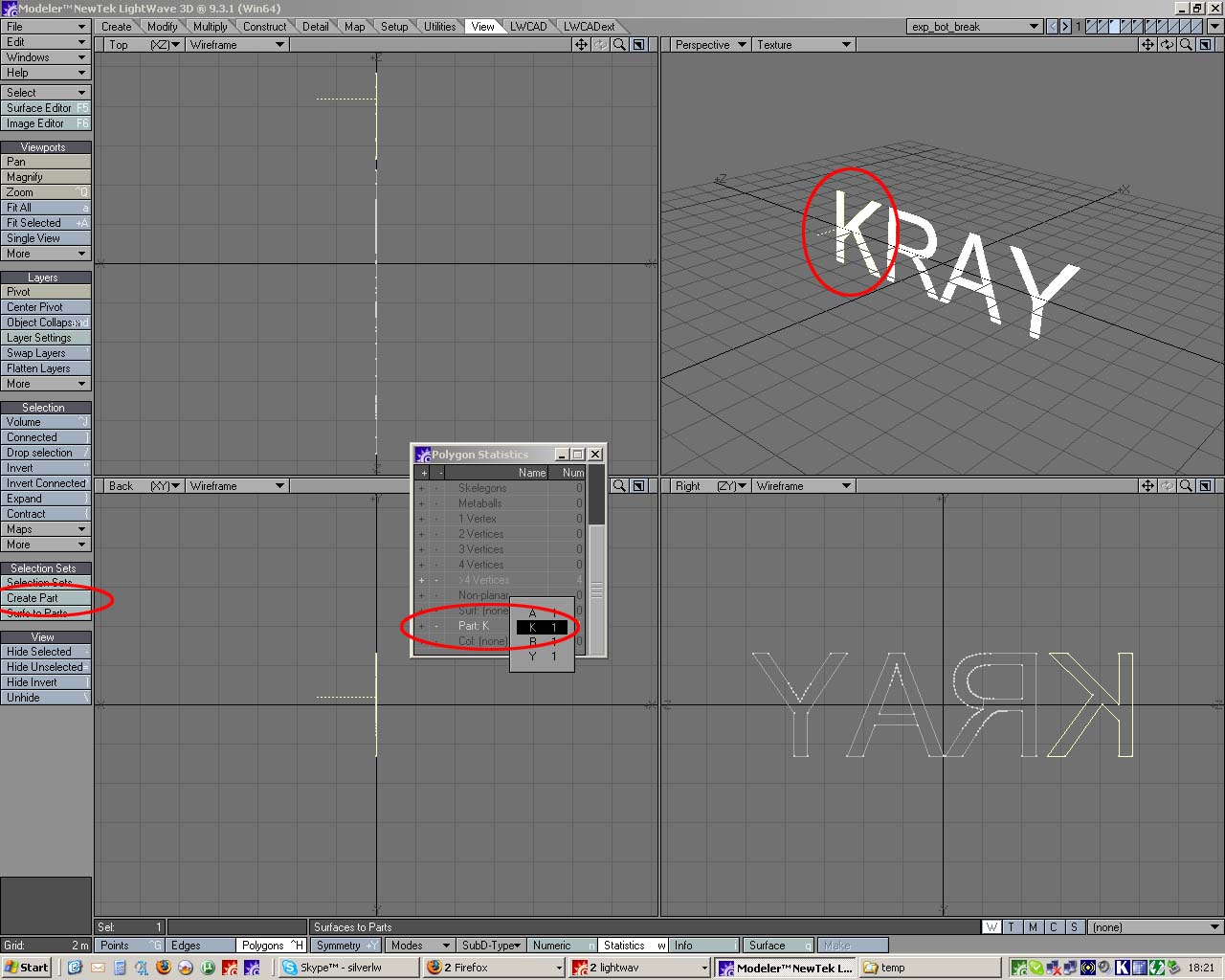This screenshot has width=1225, height=980.
Task: Click the Move icon in the Perspective viewport
Action: click(1147, 45)
